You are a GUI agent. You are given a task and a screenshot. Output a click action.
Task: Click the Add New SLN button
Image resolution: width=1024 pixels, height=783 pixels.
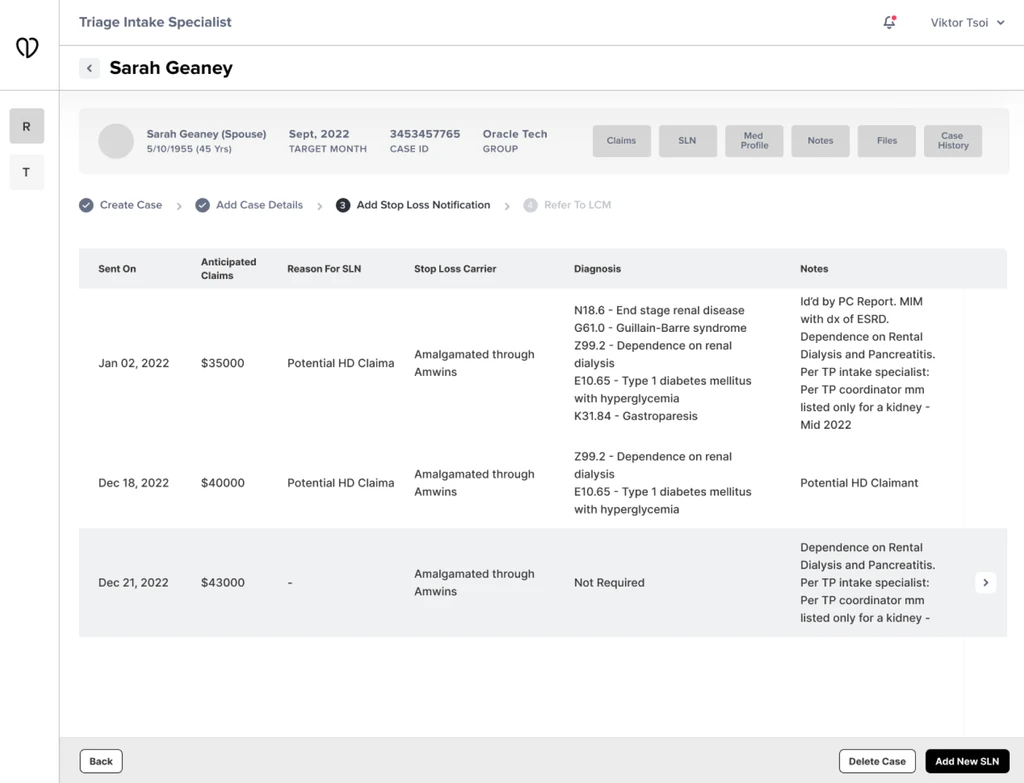click(x=967, y=761)
